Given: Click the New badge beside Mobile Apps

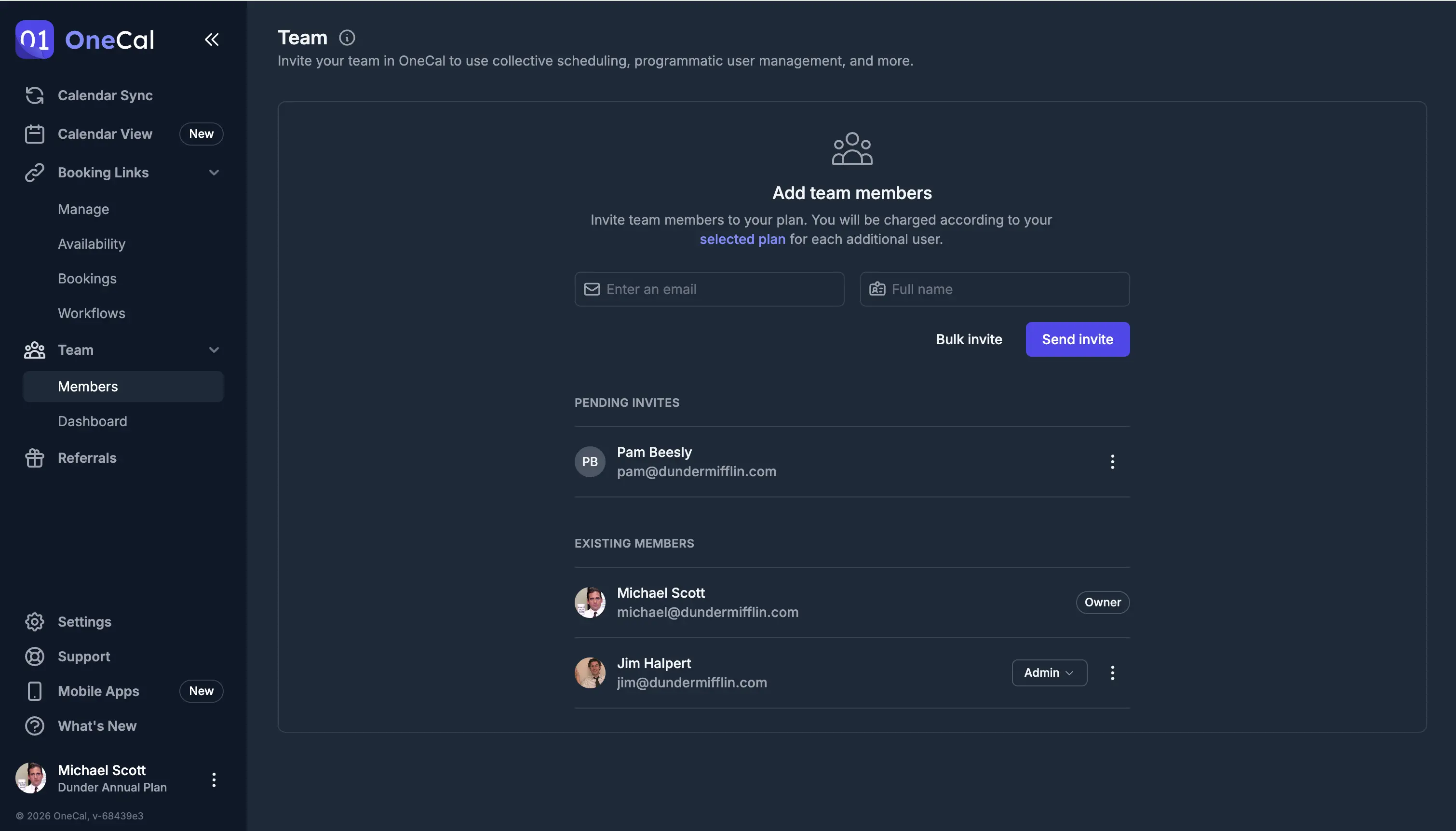Looking at the screenshot, I should tap(202, 691).
